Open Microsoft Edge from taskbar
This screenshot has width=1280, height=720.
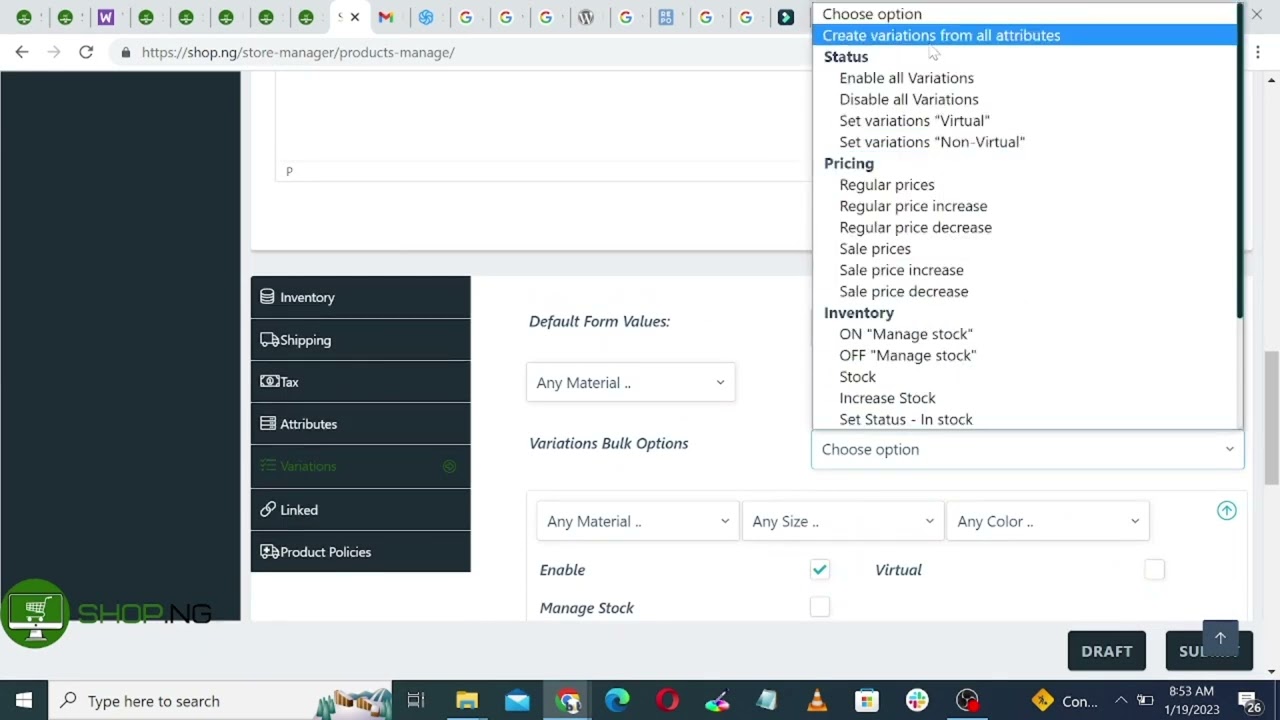click(617, 701)
